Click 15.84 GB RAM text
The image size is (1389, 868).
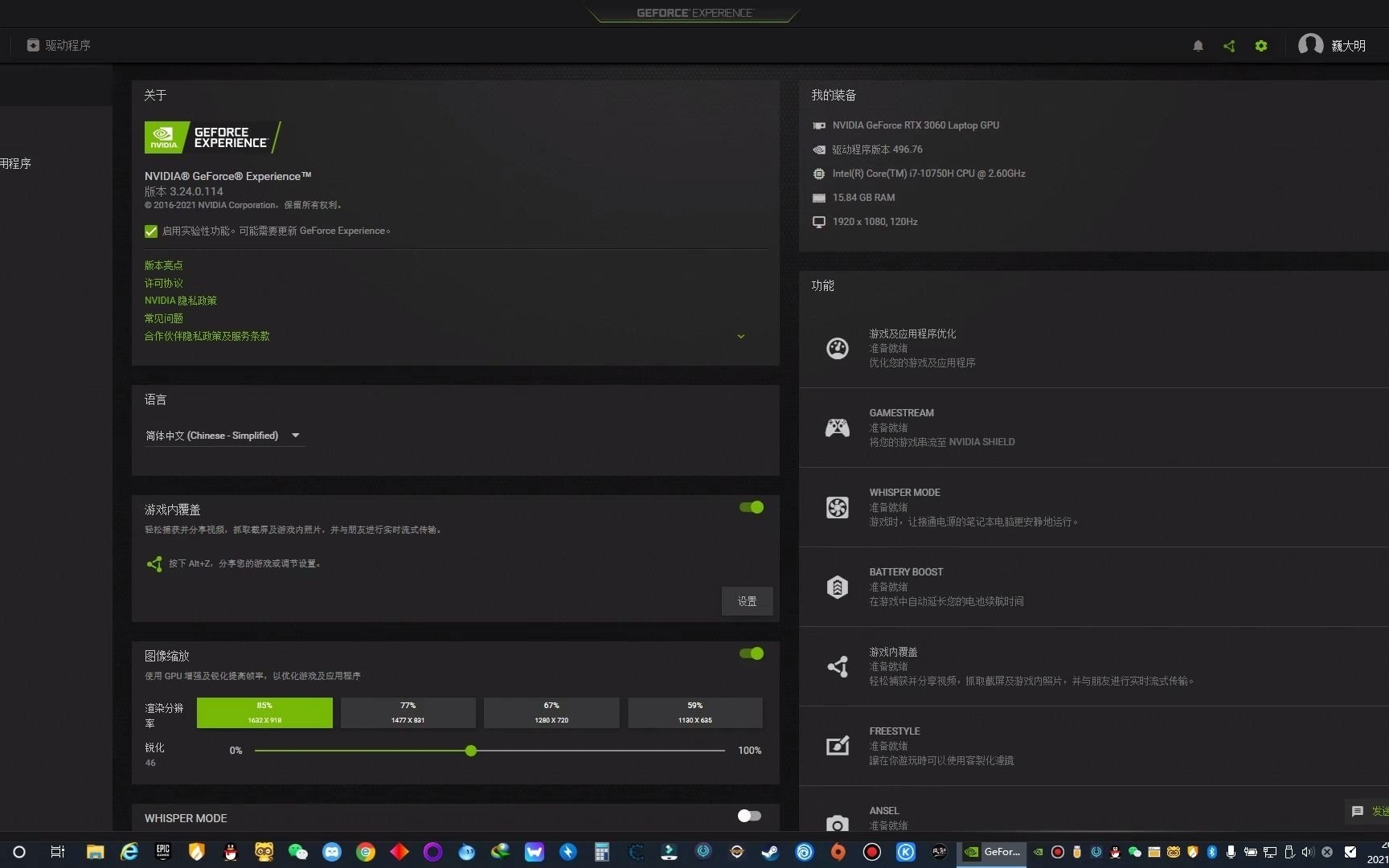(x=863, y=198)
